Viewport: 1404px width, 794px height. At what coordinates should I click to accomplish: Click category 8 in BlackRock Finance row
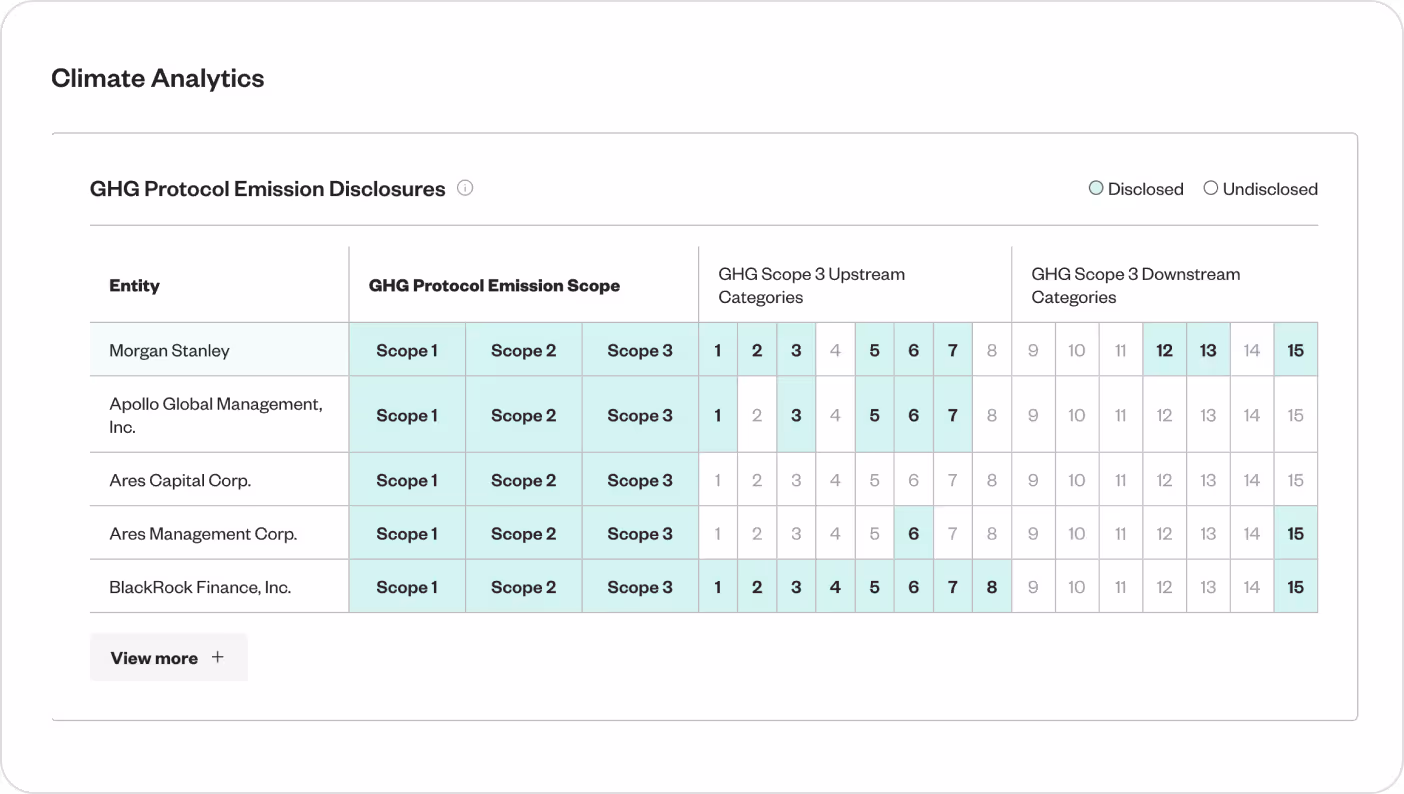point(992,587)
